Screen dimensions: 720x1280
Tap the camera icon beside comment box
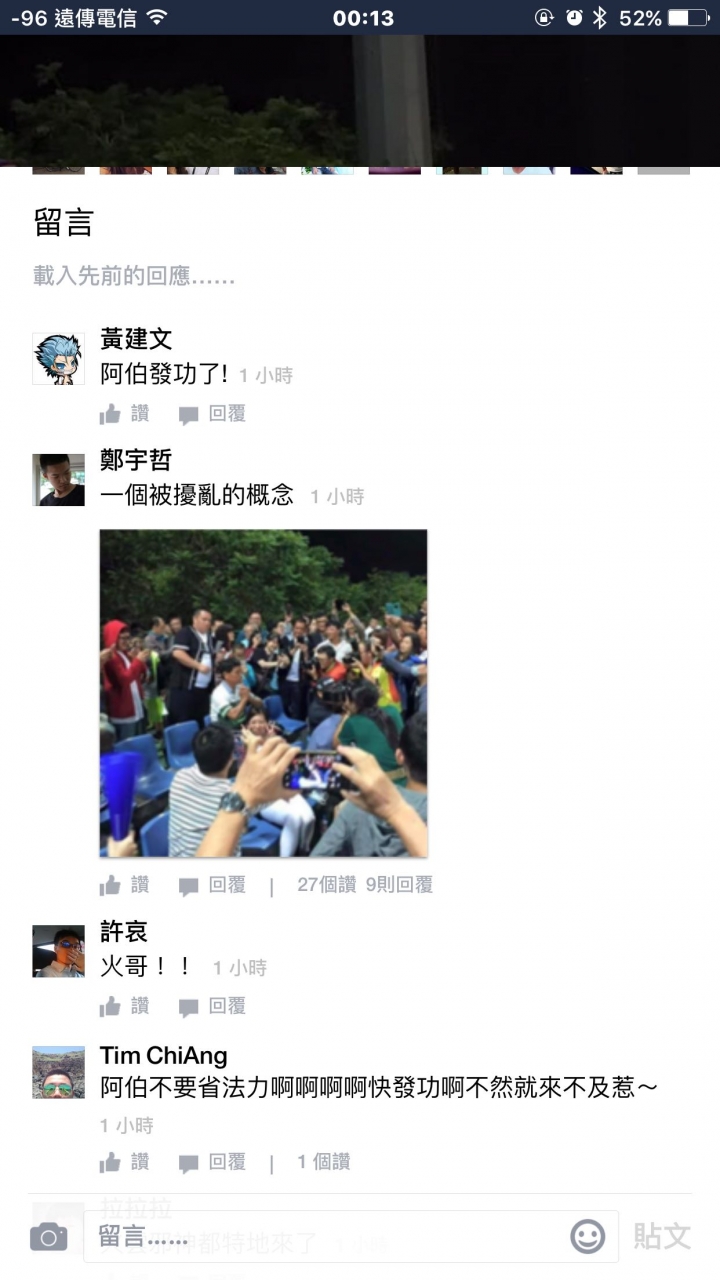coord(48,1237)
